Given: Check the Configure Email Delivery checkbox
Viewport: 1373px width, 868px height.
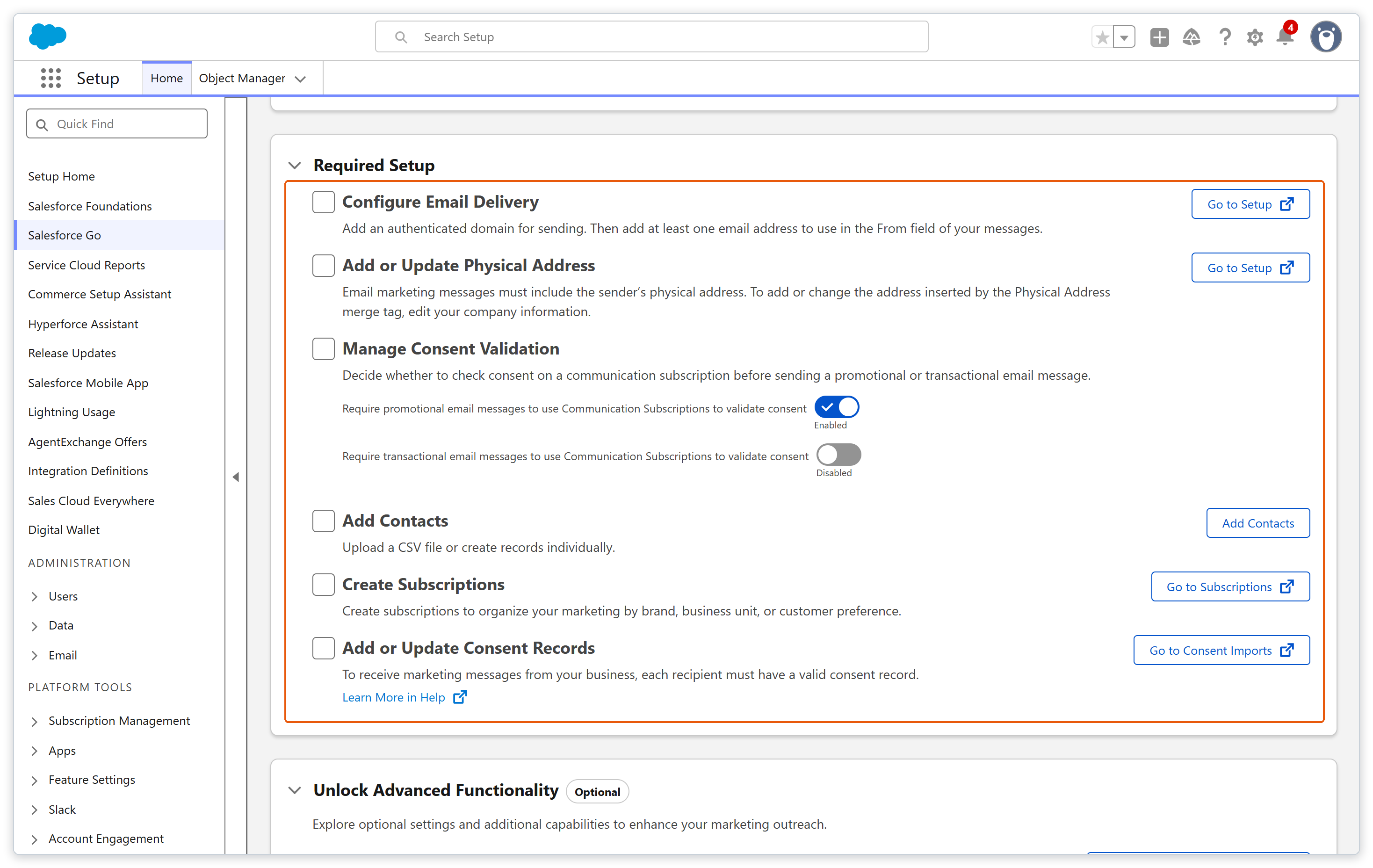Looking at the screenshot, I should (323, 202).
